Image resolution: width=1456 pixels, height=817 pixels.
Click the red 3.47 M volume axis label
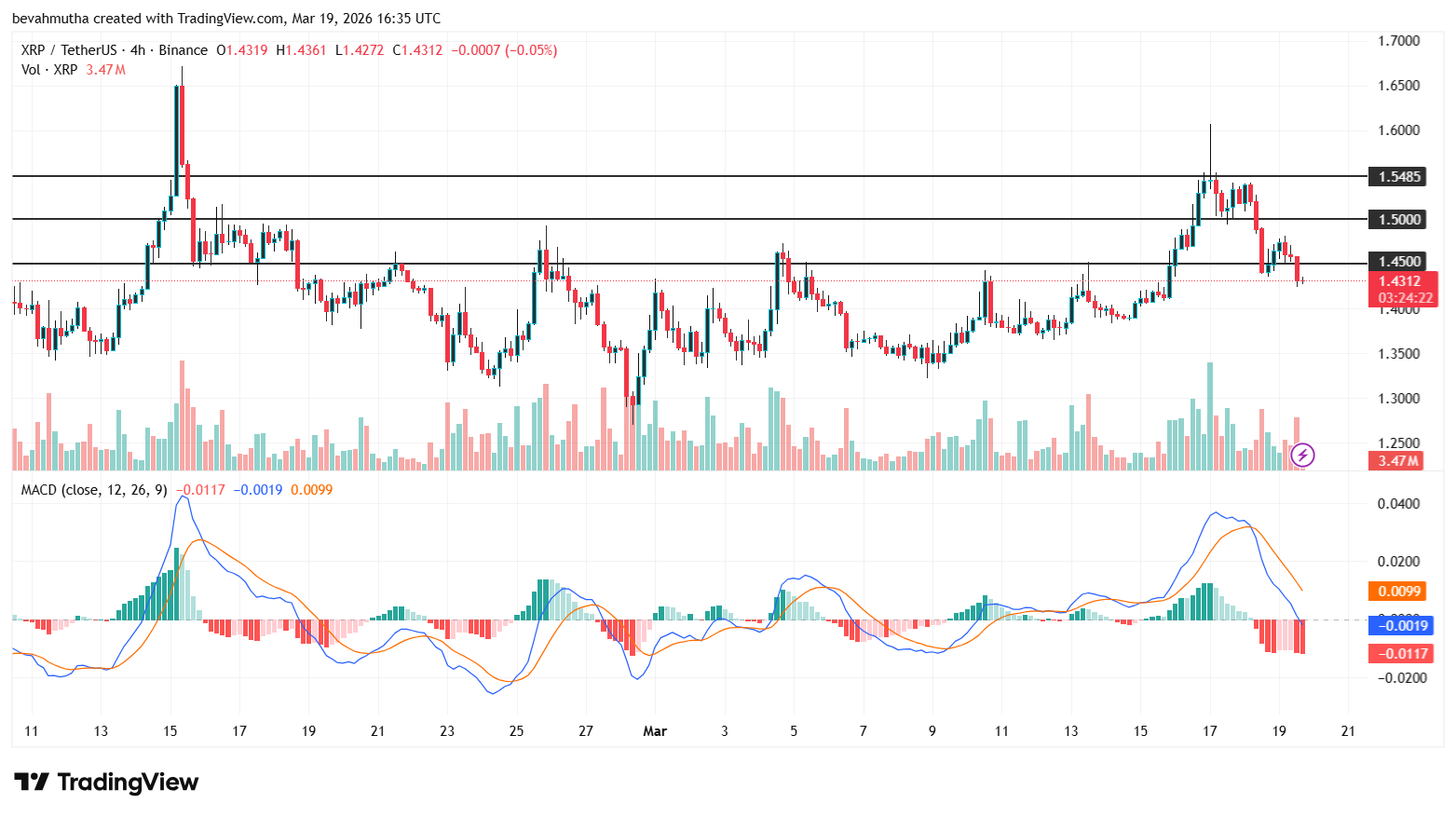1397,460
